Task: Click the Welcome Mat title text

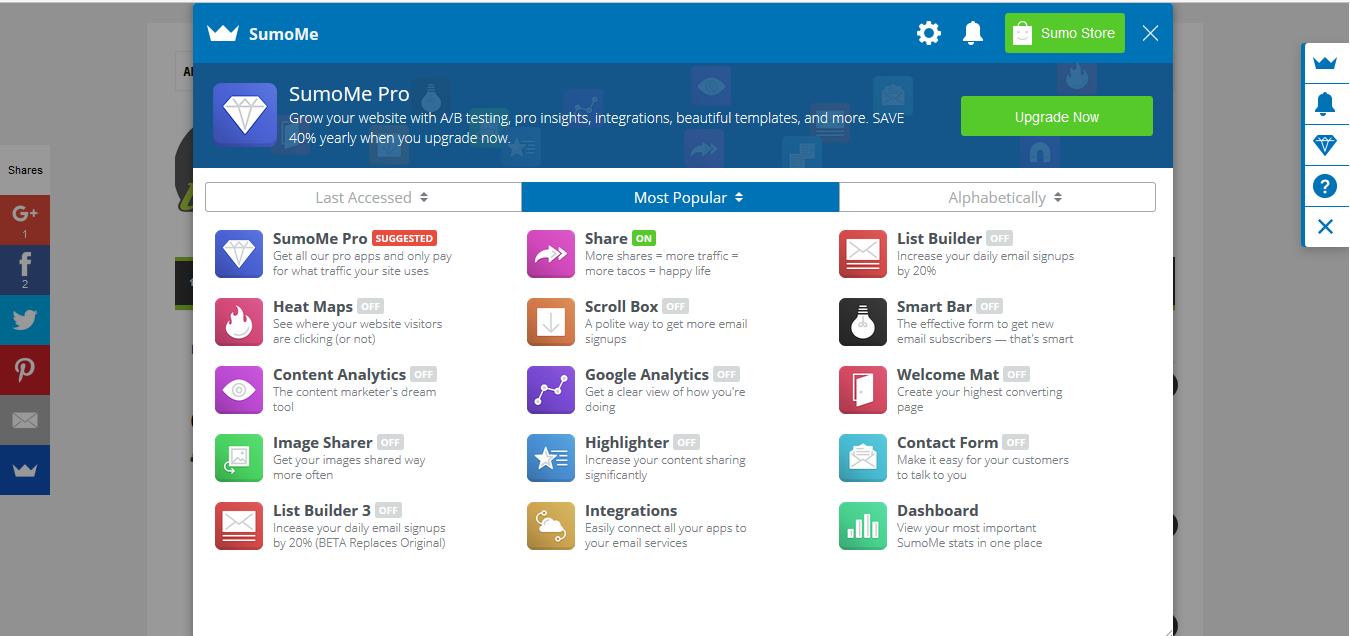Action: pyautogui.click(x=948, y=374)
